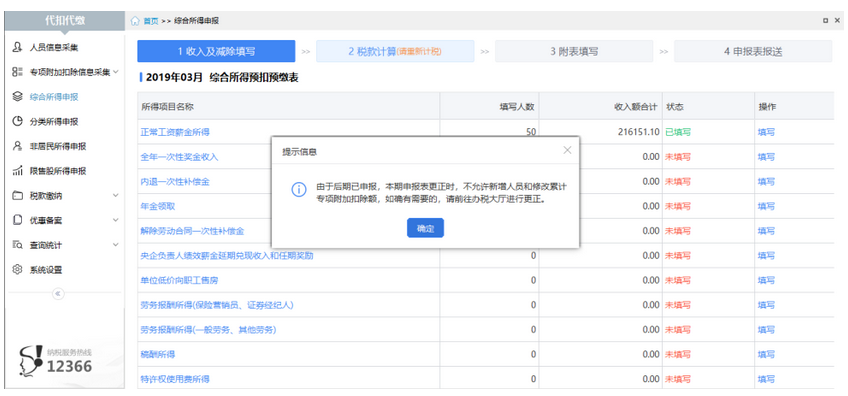Click the 系统设置 gear icon

(17, 269)
